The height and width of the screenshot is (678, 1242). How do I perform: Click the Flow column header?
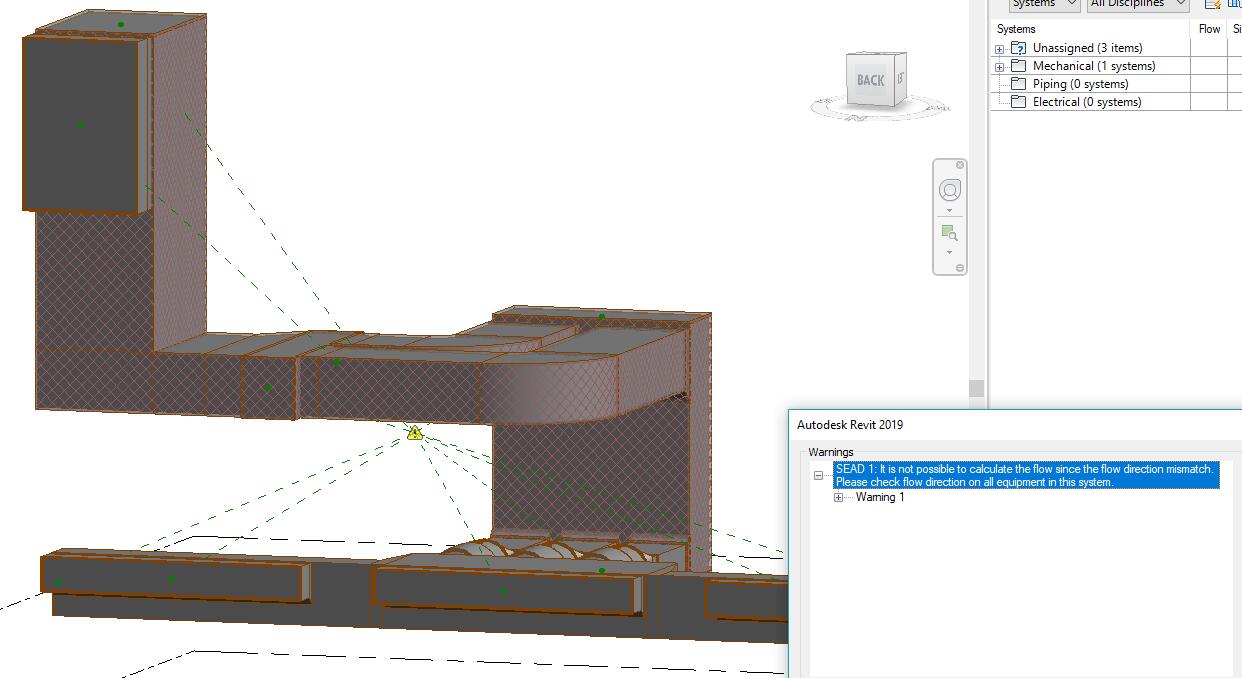coord(1209,29)
